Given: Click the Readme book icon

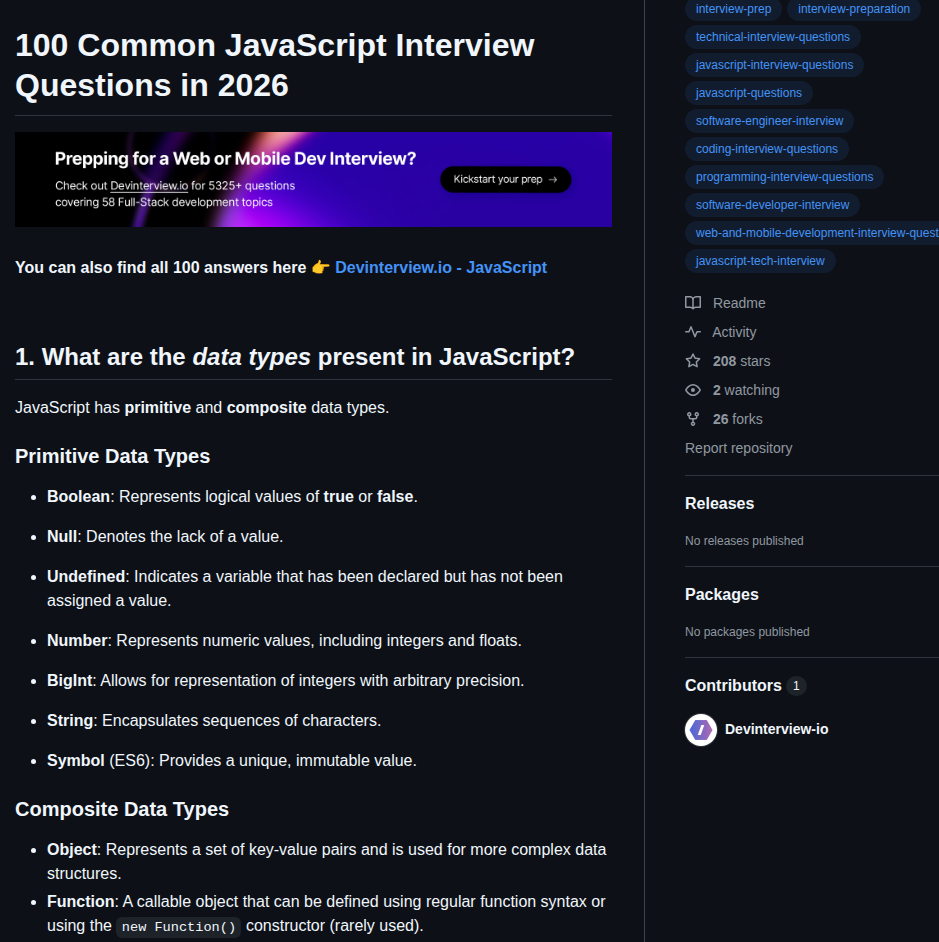Looking at the screenshot, I should pyautogui.click(x=693, y=303).
